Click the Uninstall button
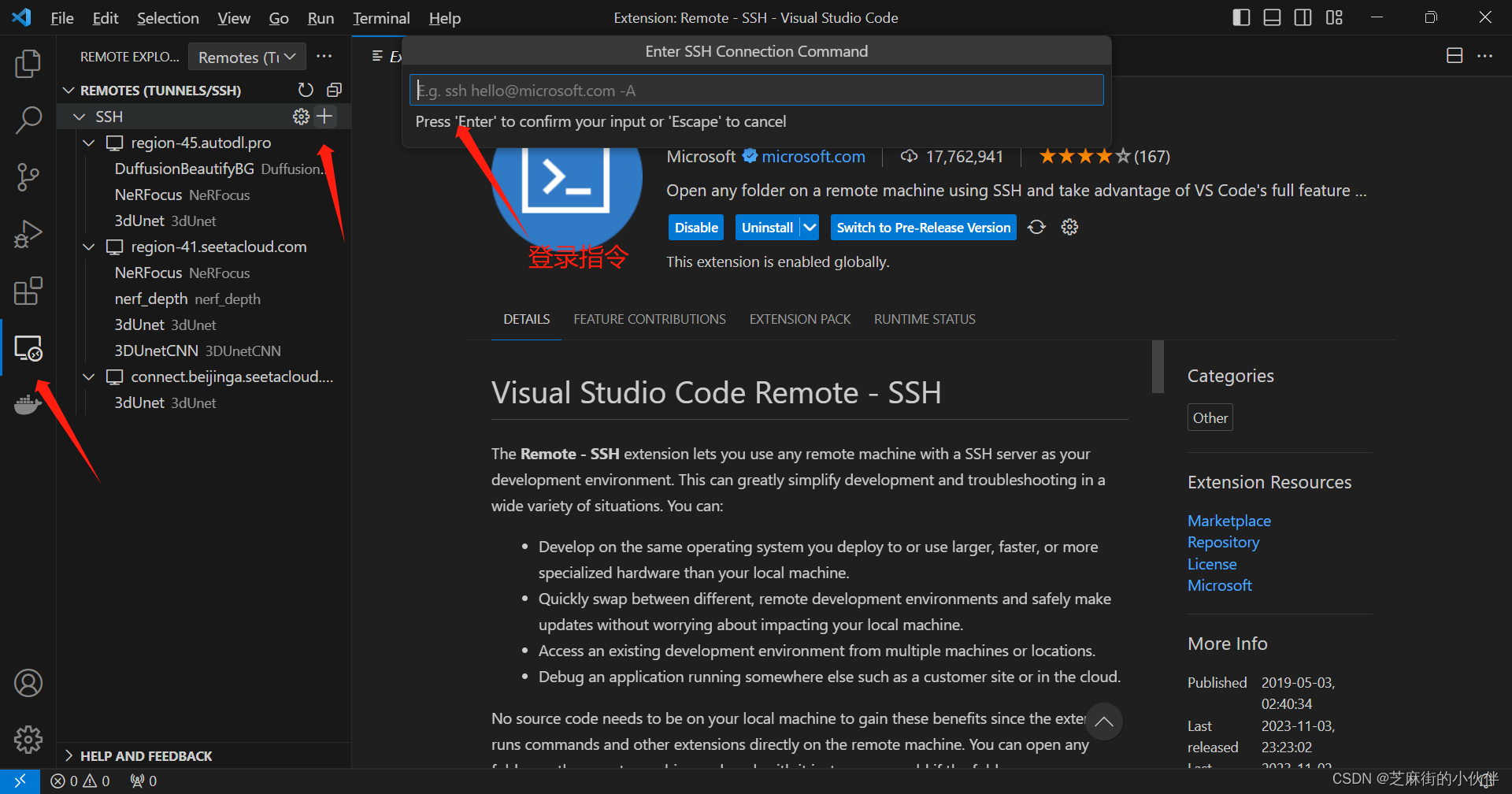This screenshot has width=1512, height=794. (767, 227)
